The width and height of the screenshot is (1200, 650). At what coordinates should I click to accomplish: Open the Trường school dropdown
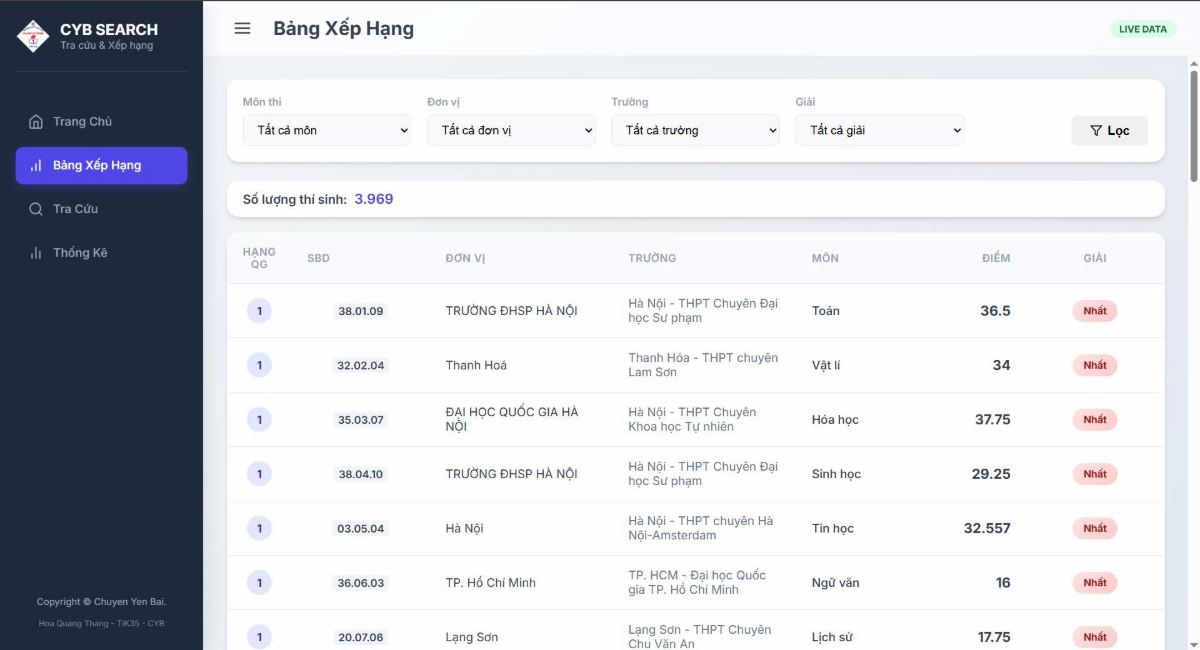[x=695, y=130]
